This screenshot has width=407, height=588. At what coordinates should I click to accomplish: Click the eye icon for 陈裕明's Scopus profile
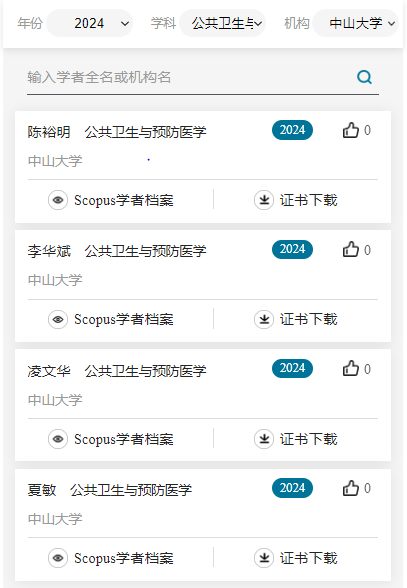58,200
